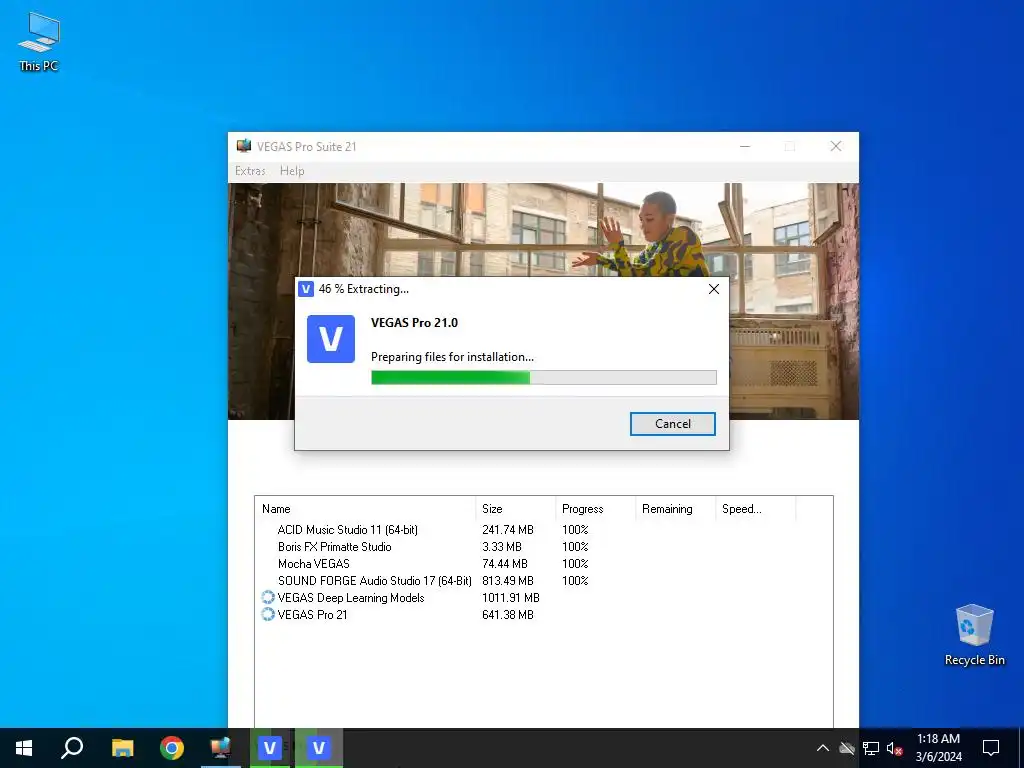Click the large VEGAS V logo in dialog
The image size is (1024, 768).
point(331,339)
